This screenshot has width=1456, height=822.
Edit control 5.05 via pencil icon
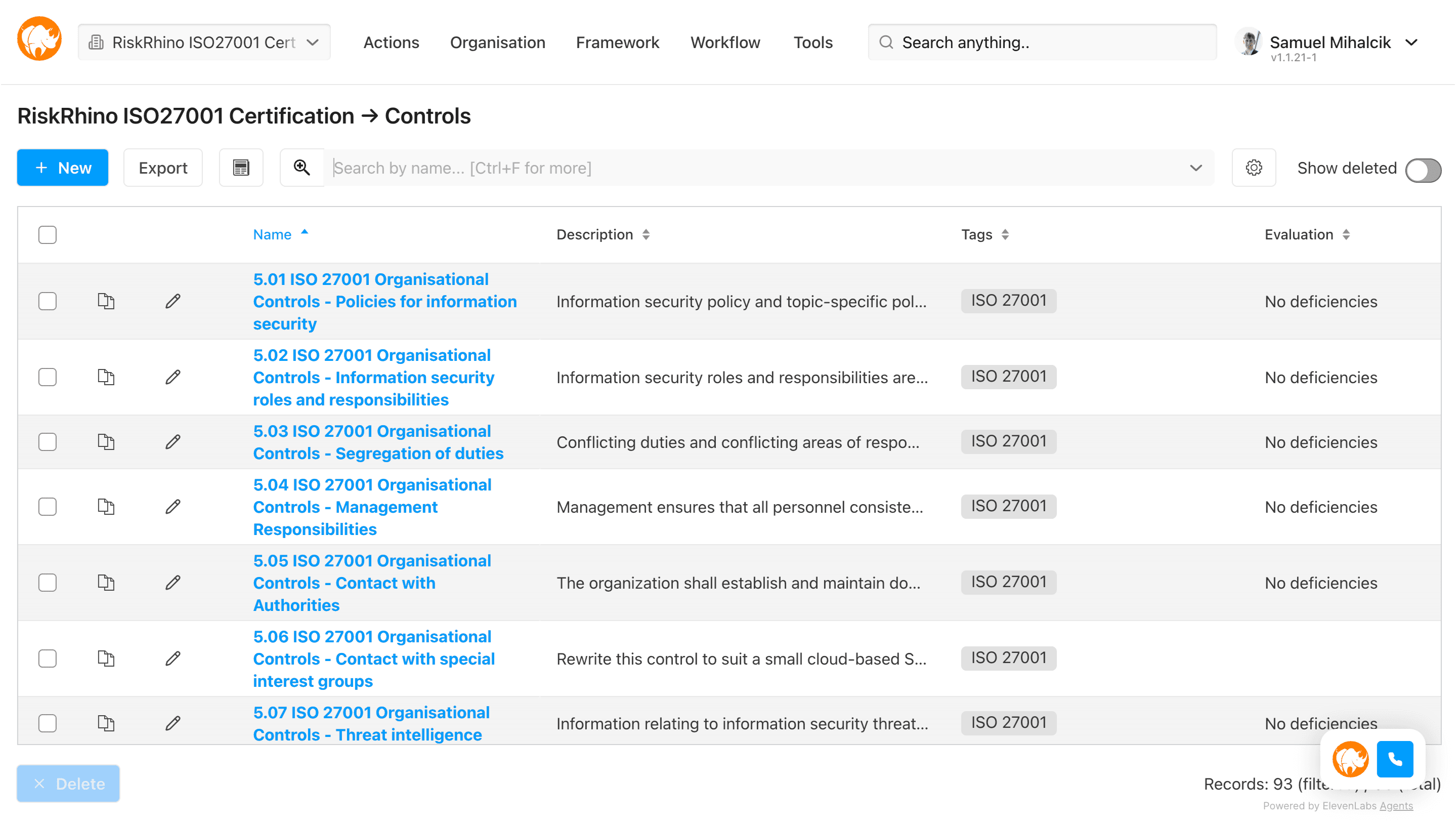click(x=173, y=583)
